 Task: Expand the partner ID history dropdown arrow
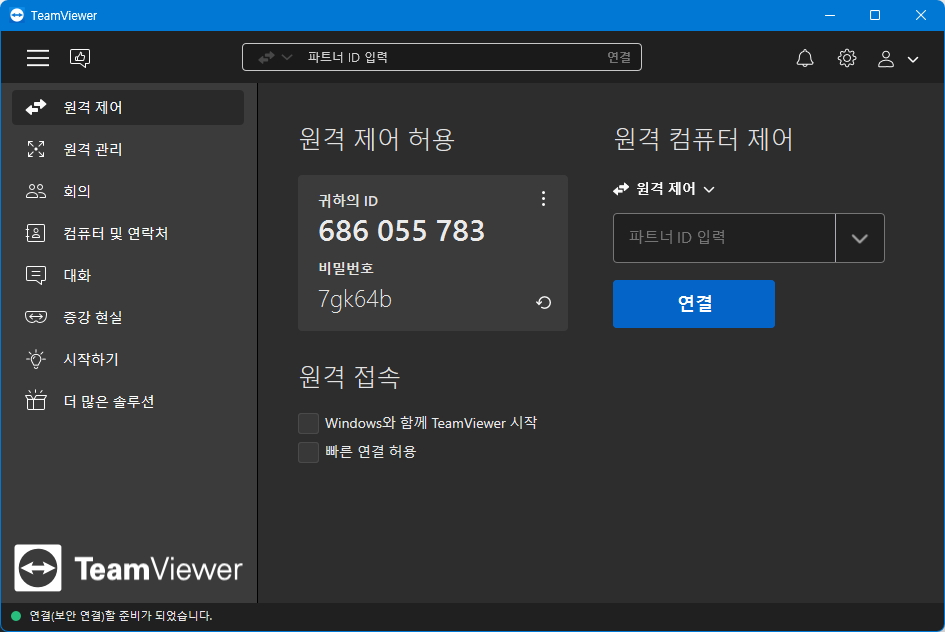coord(859,238)
